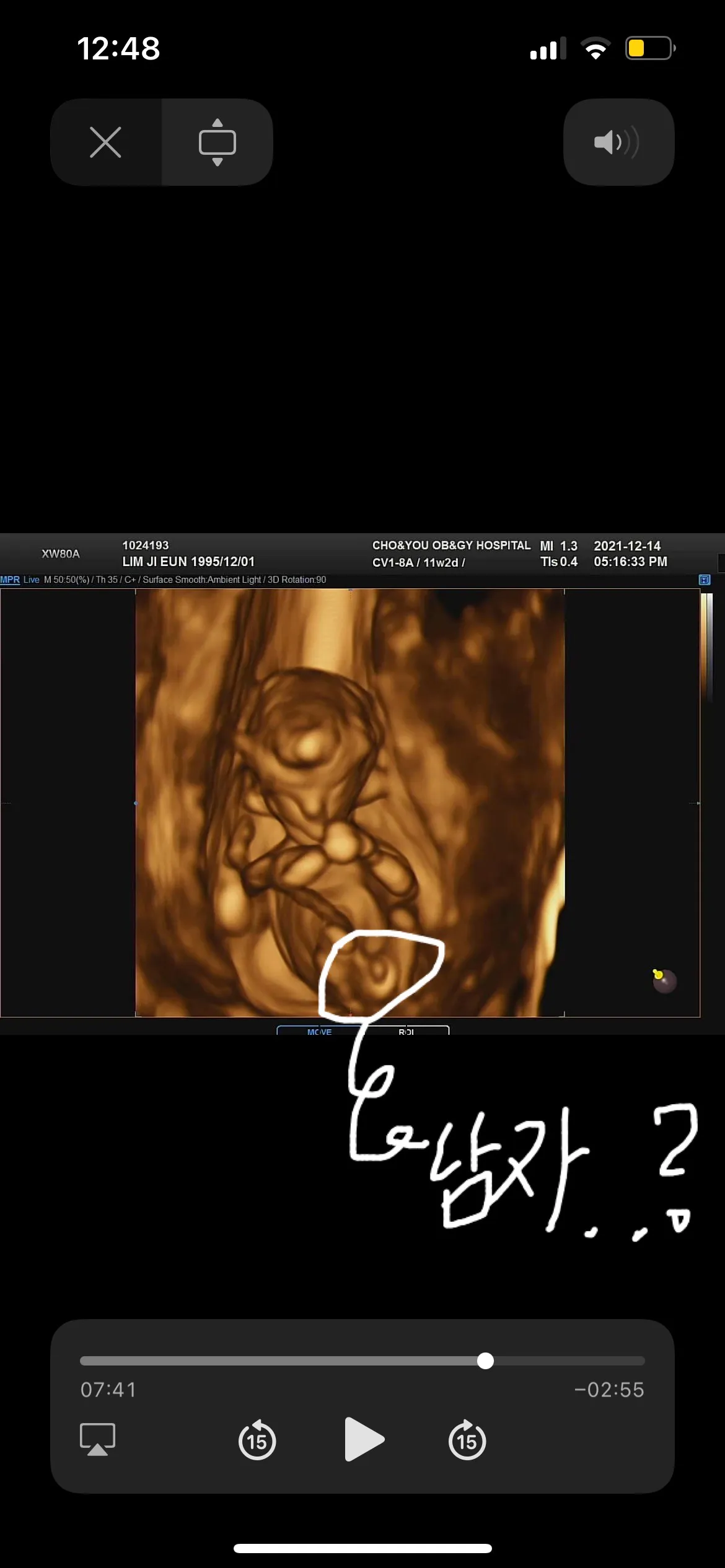725x1568 pixels.
Task: Click the TIs 0.4 reading
Action: point(558,562)
